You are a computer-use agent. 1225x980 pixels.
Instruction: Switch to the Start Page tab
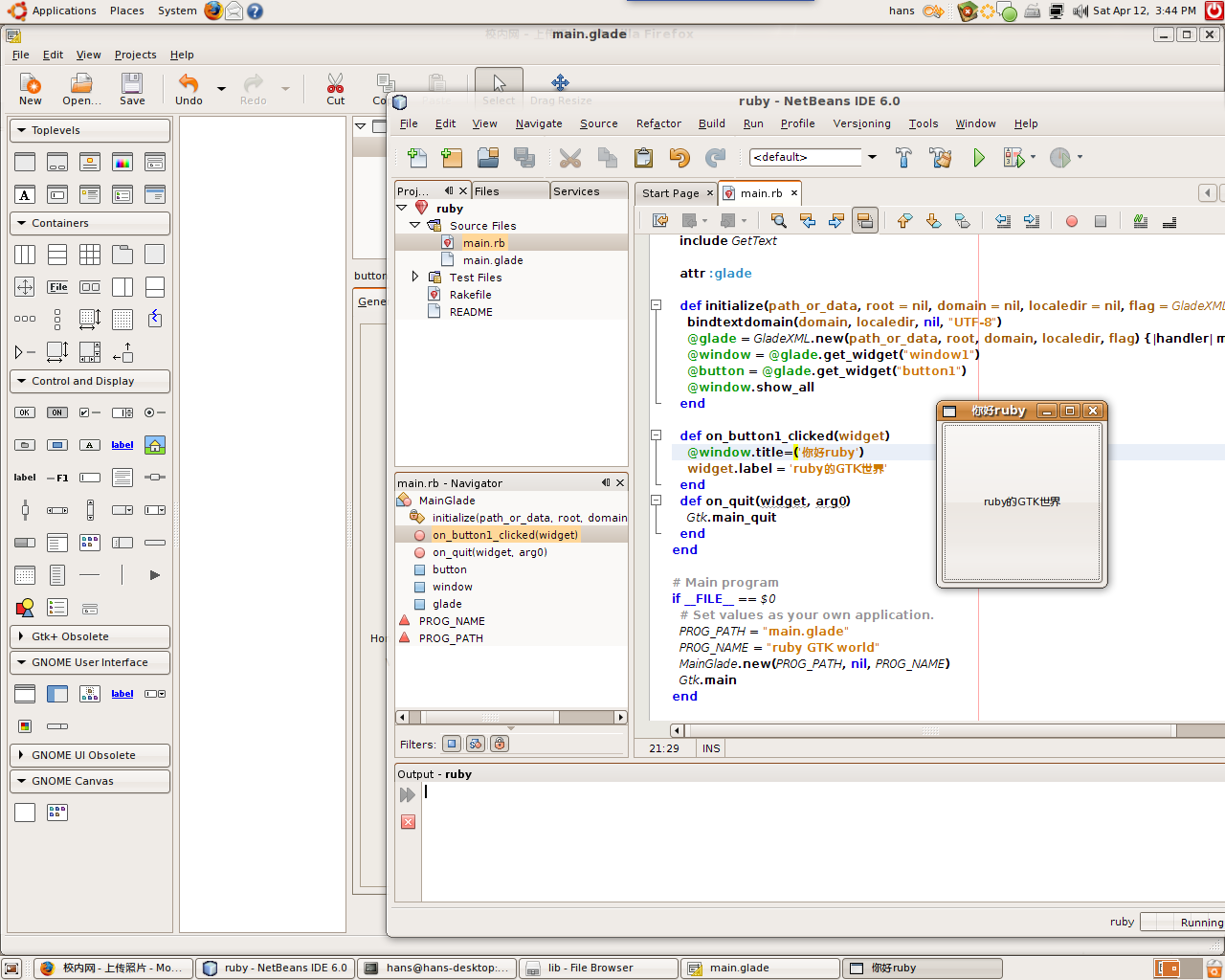671,192
